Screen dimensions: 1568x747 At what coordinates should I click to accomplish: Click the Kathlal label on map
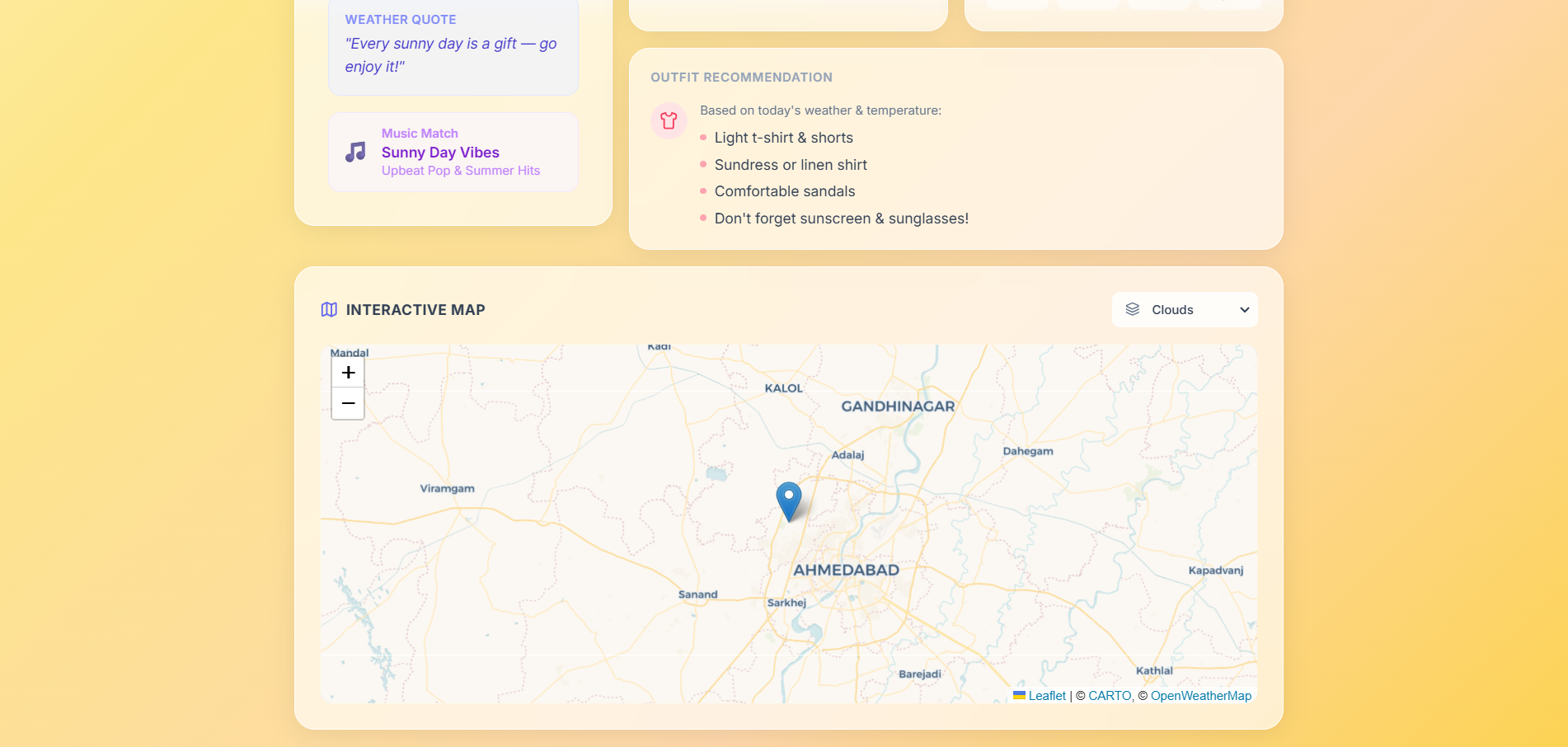point(1154,670)
